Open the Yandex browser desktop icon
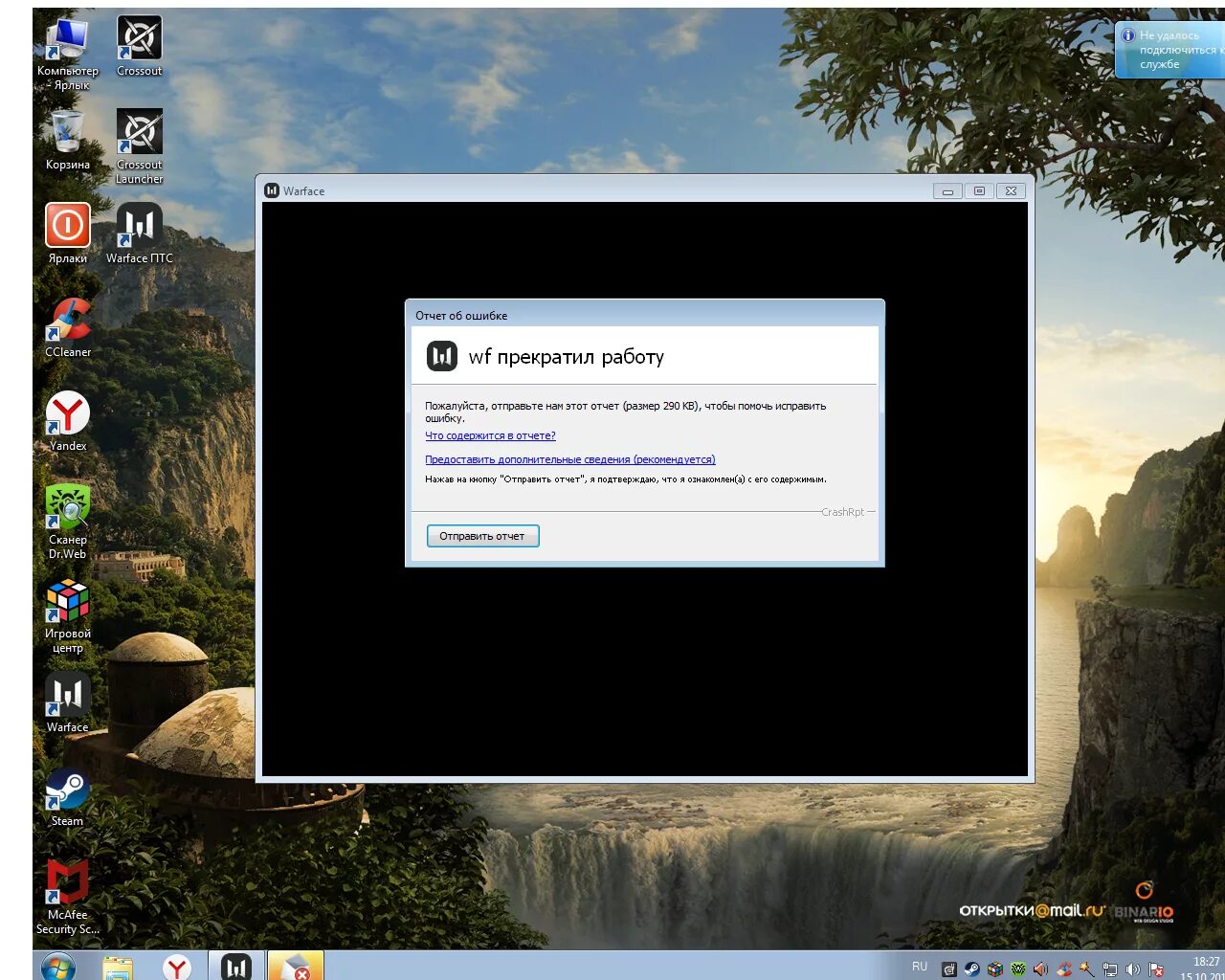Screen dimensions: 1225x980 pos(67,421)
